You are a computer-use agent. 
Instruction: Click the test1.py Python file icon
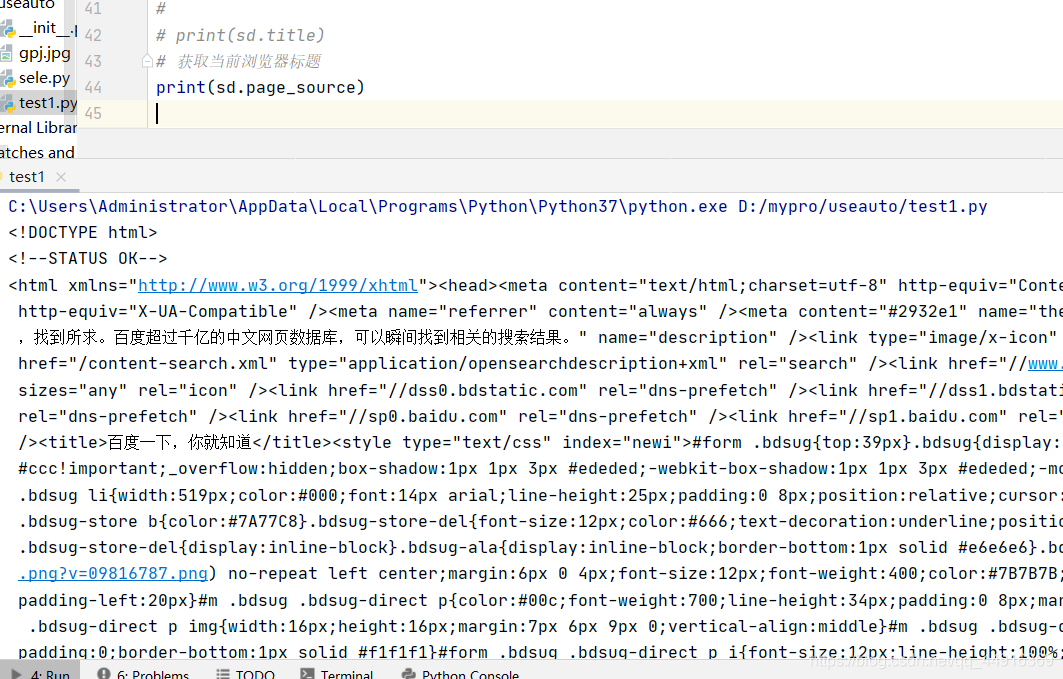pyautogui.click(x=7, y=104)
